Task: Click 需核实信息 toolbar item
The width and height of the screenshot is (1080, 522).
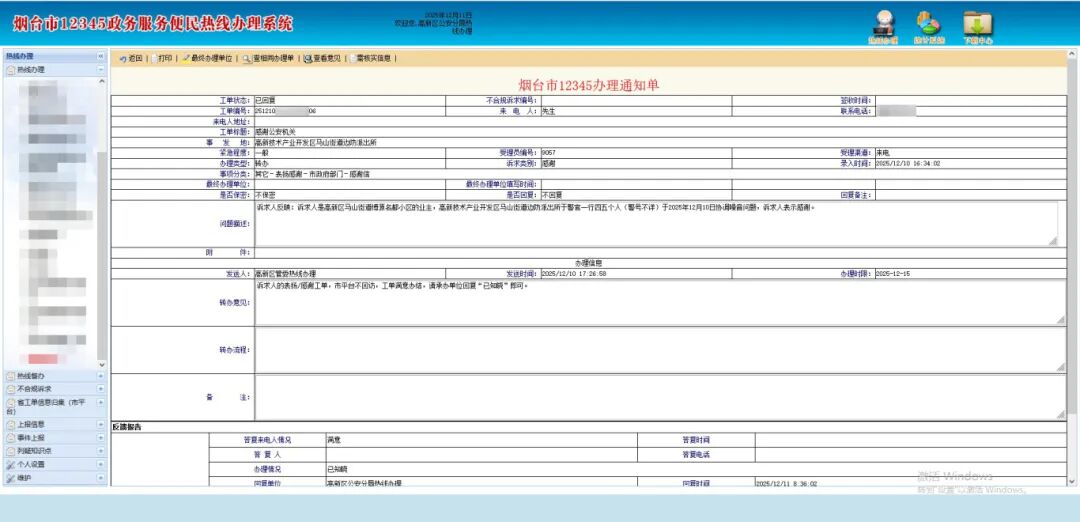Action: click(372, 59)
